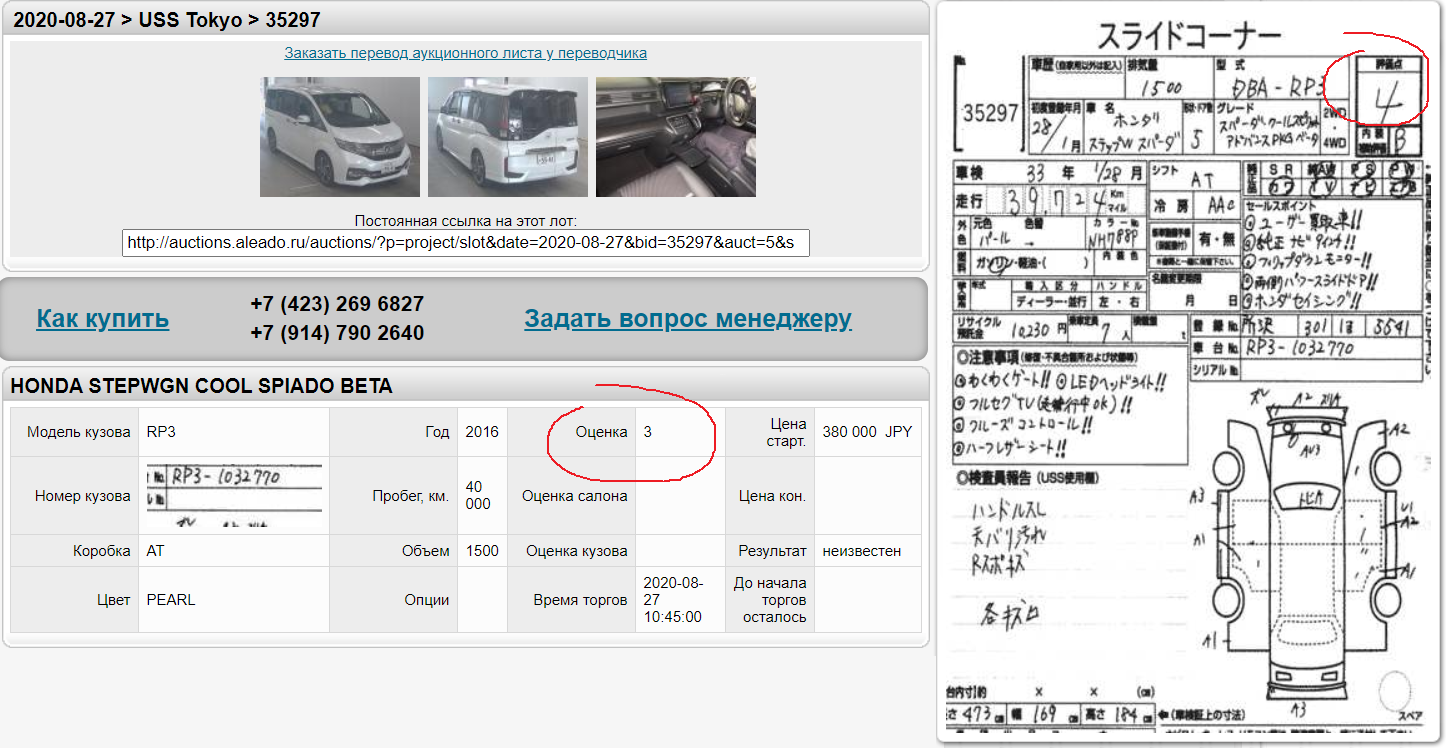Open the front view photo of white Honda
Viewport: 1447px width, 748px height.
click(x=340, y=137)
